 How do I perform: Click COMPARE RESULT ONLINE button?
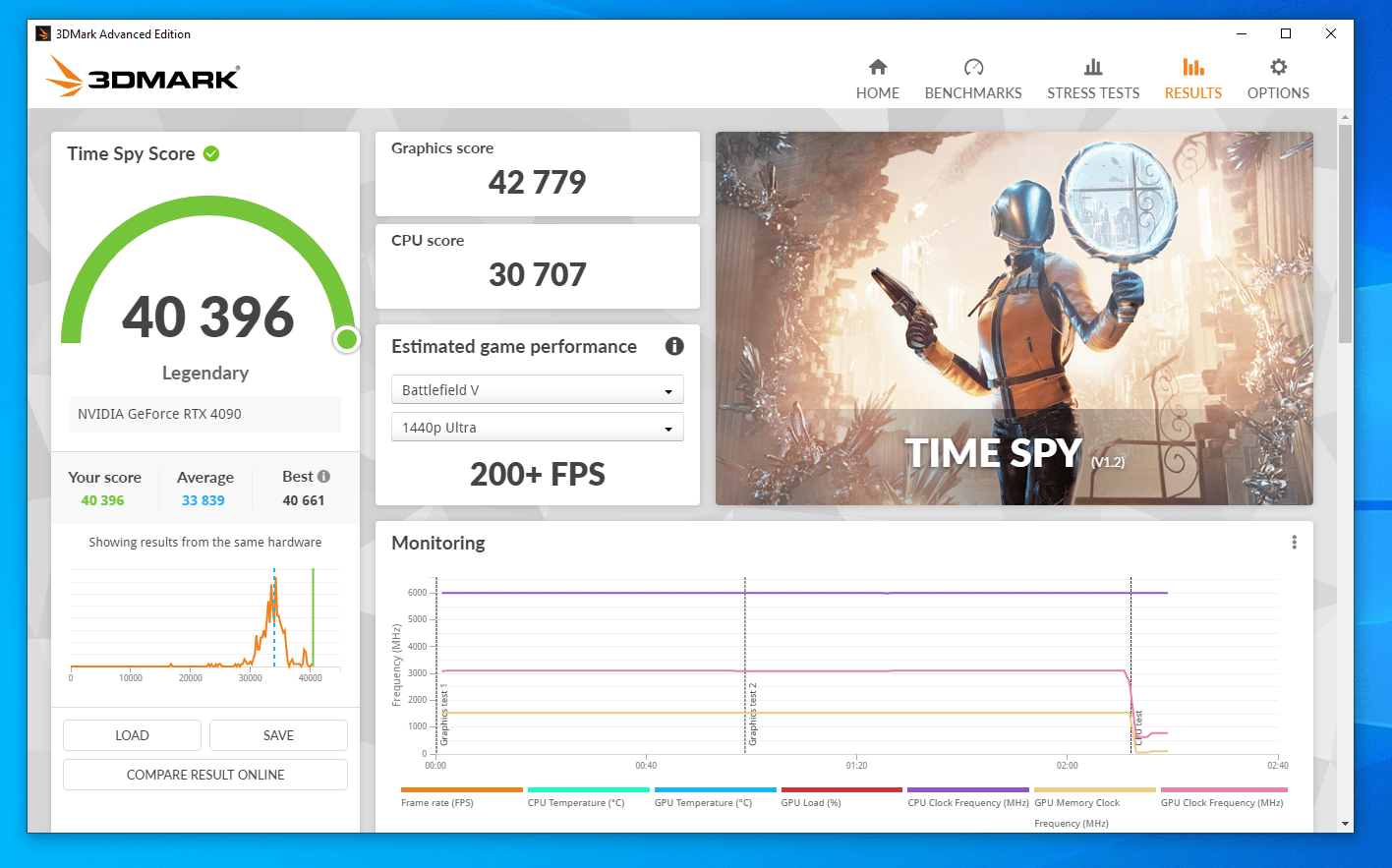coord(205,775)
